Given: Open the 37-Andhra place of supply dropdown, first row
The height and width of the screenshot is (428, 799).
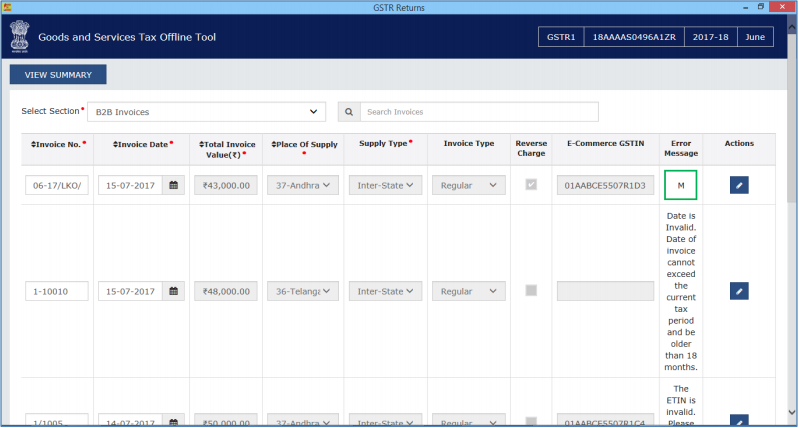Looking at the screenshot, I should [x=303, y=185].
